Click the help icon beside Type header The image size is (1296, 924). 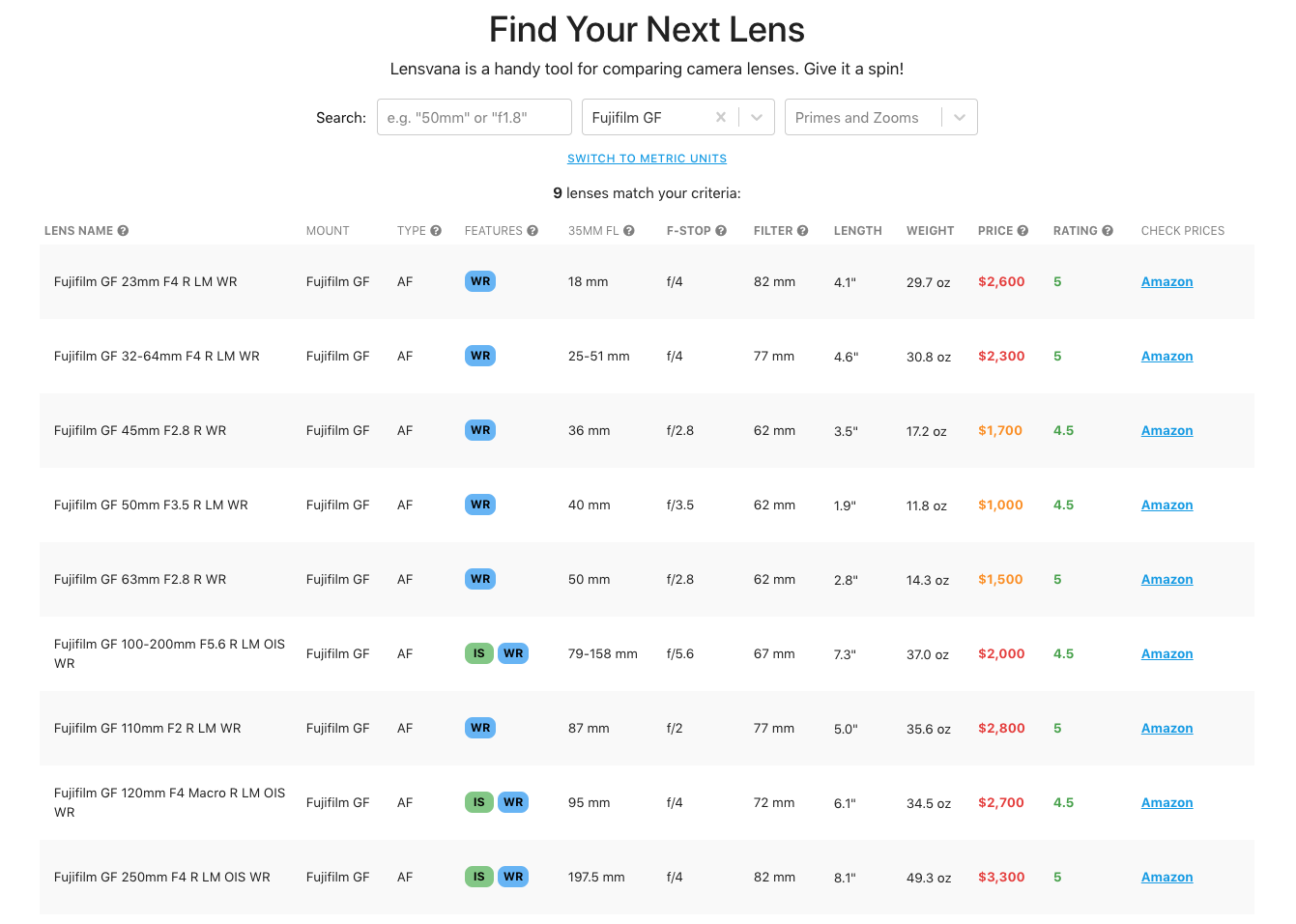pyautogui.click(x=436, y=231)
